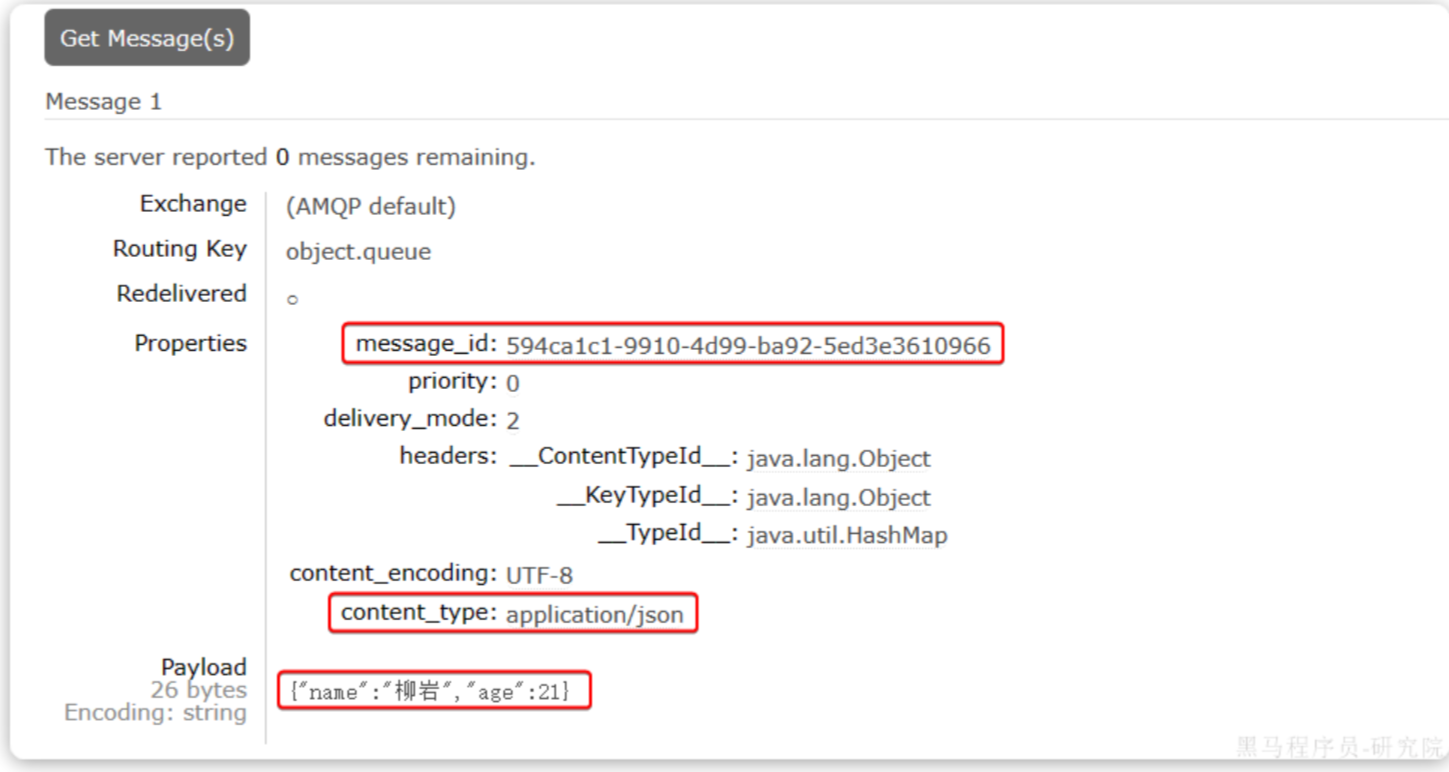Select the message_id UUID value

748,346
